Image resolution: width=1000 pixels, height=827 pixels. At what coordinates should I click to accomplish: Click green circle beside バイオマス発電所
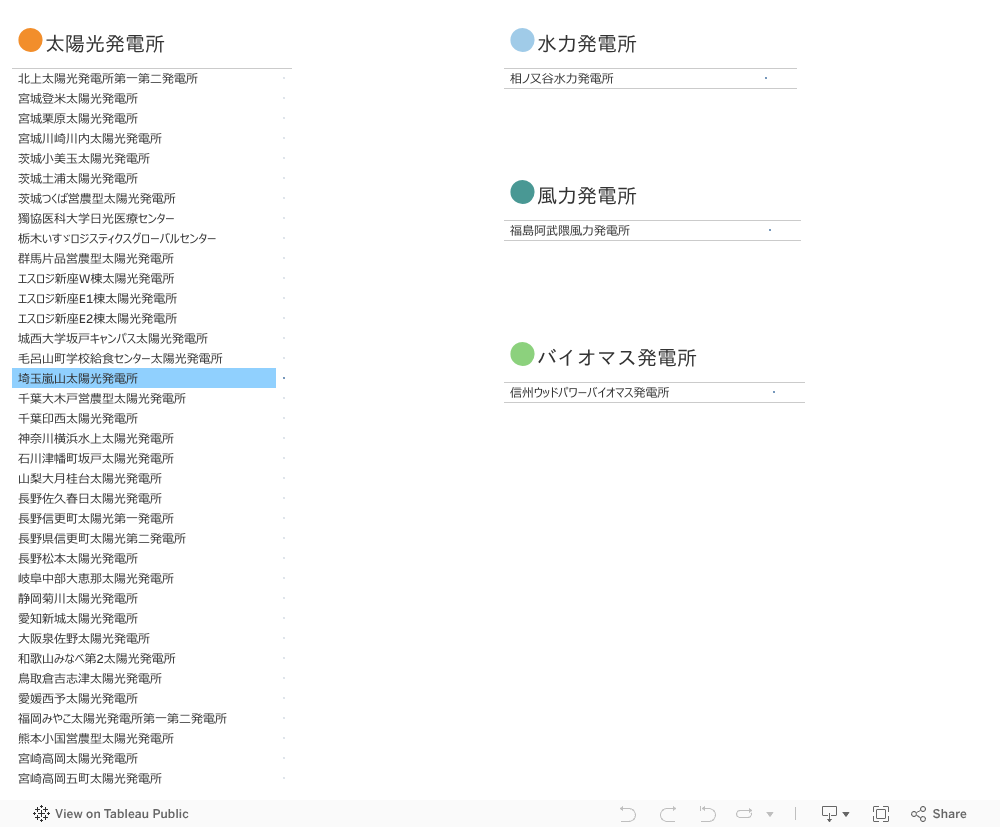click(522, 354)
